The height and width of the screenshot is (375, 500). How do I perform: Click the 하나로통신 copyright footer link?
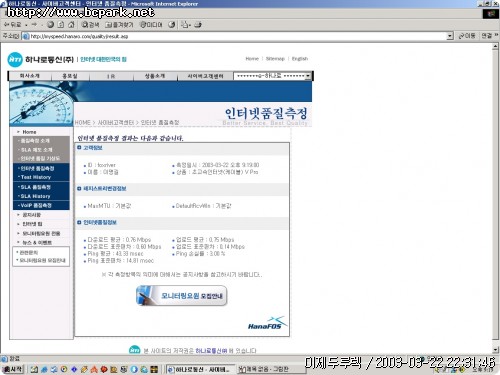coord(211,351)
